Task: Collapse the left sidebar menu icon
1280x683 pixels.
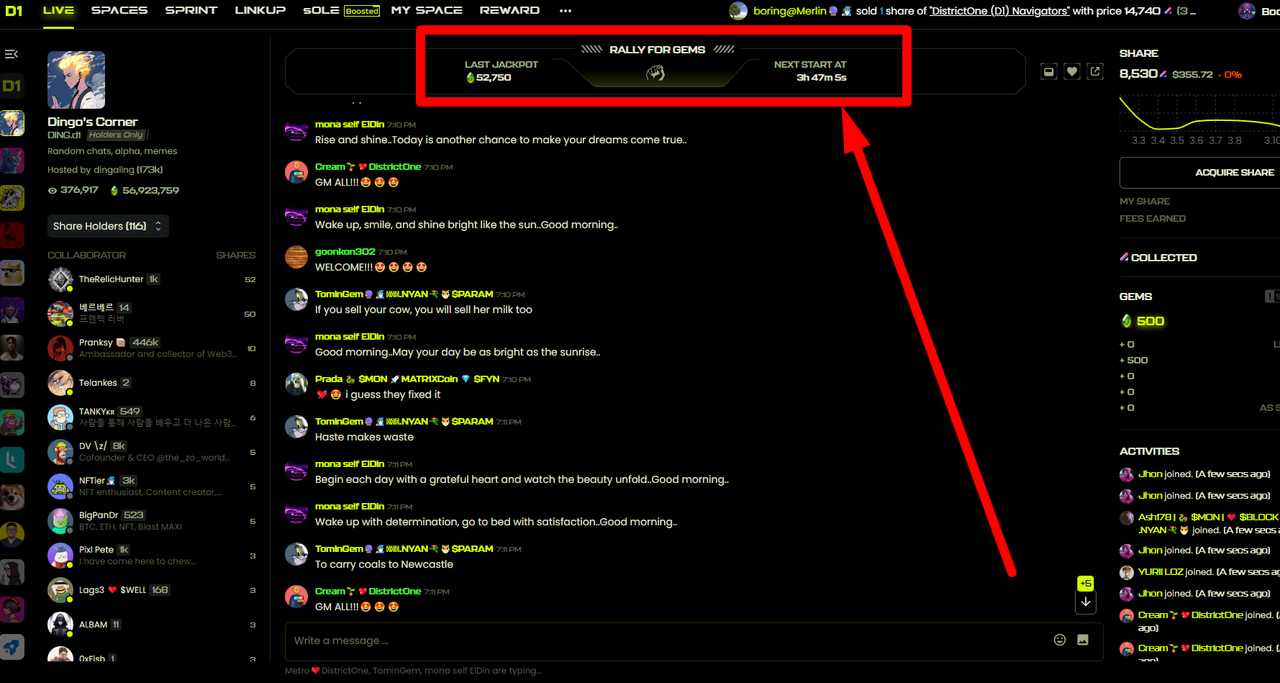Action: [12, 54]
